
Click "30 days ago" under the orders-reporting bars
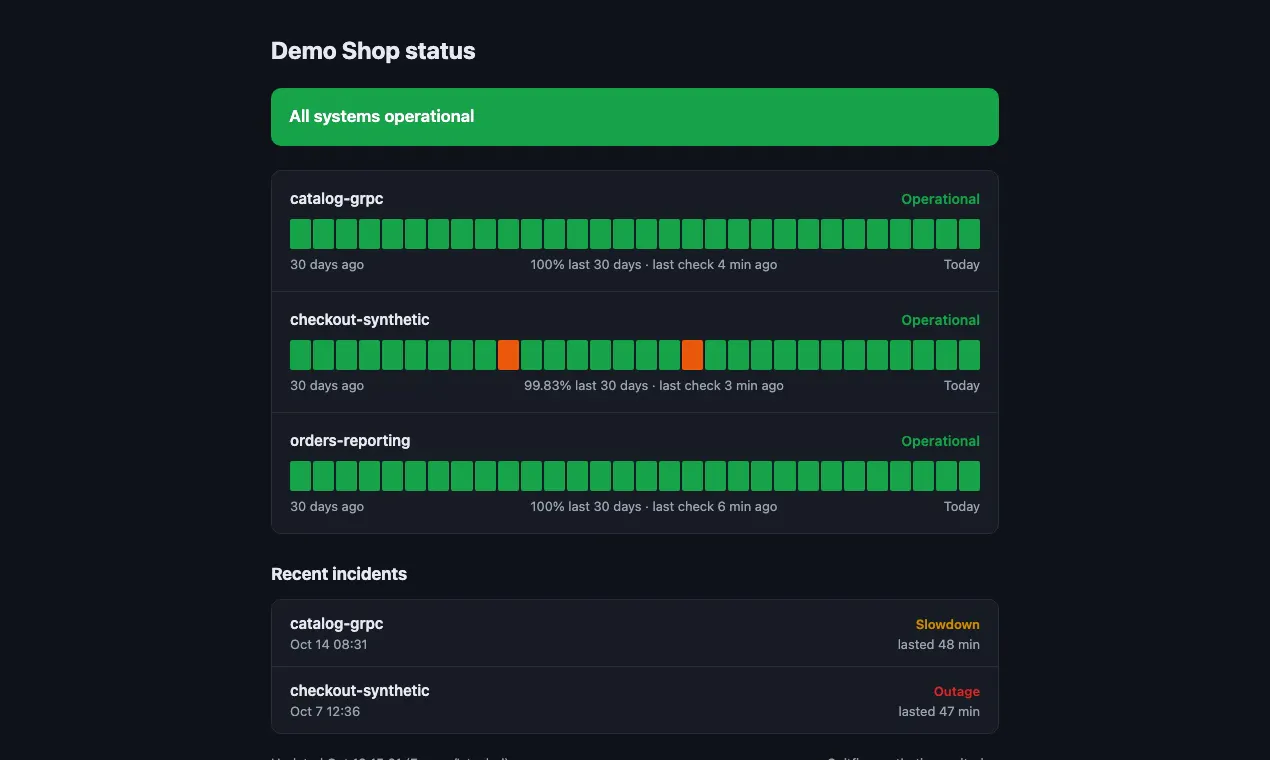(327, 507)
